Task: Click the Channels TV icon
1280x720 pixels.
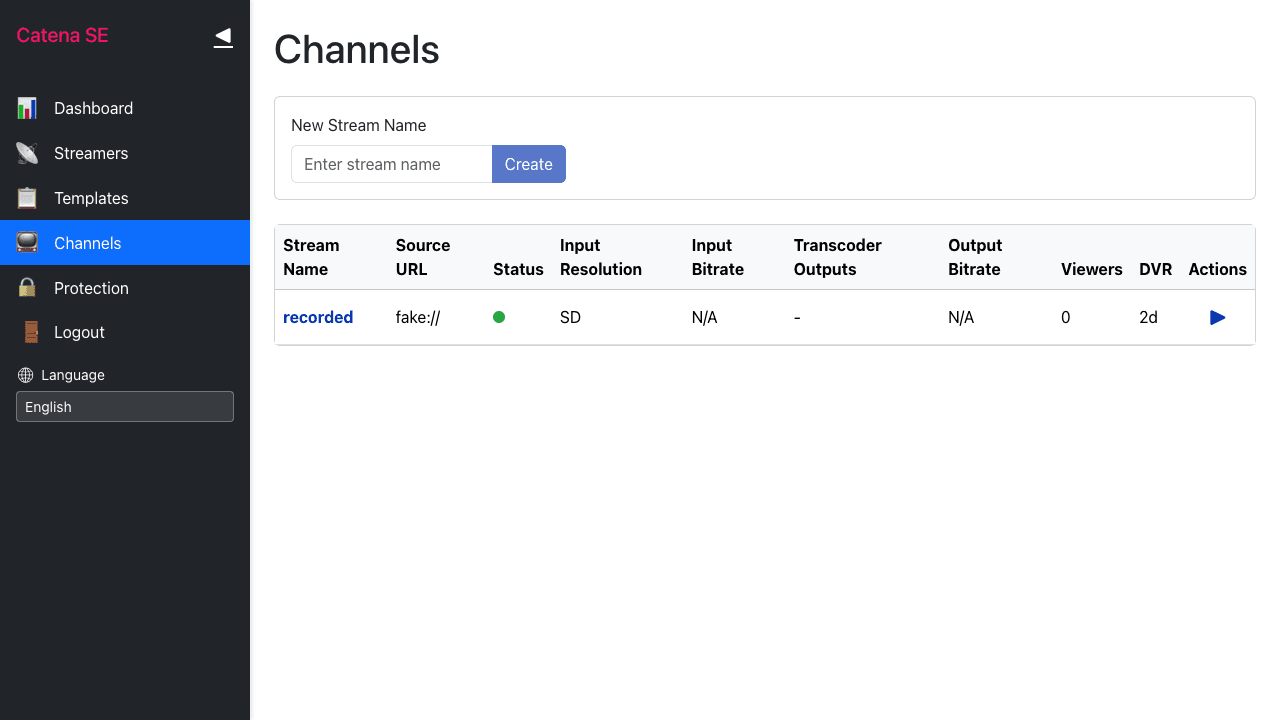Action: [26, 243]
